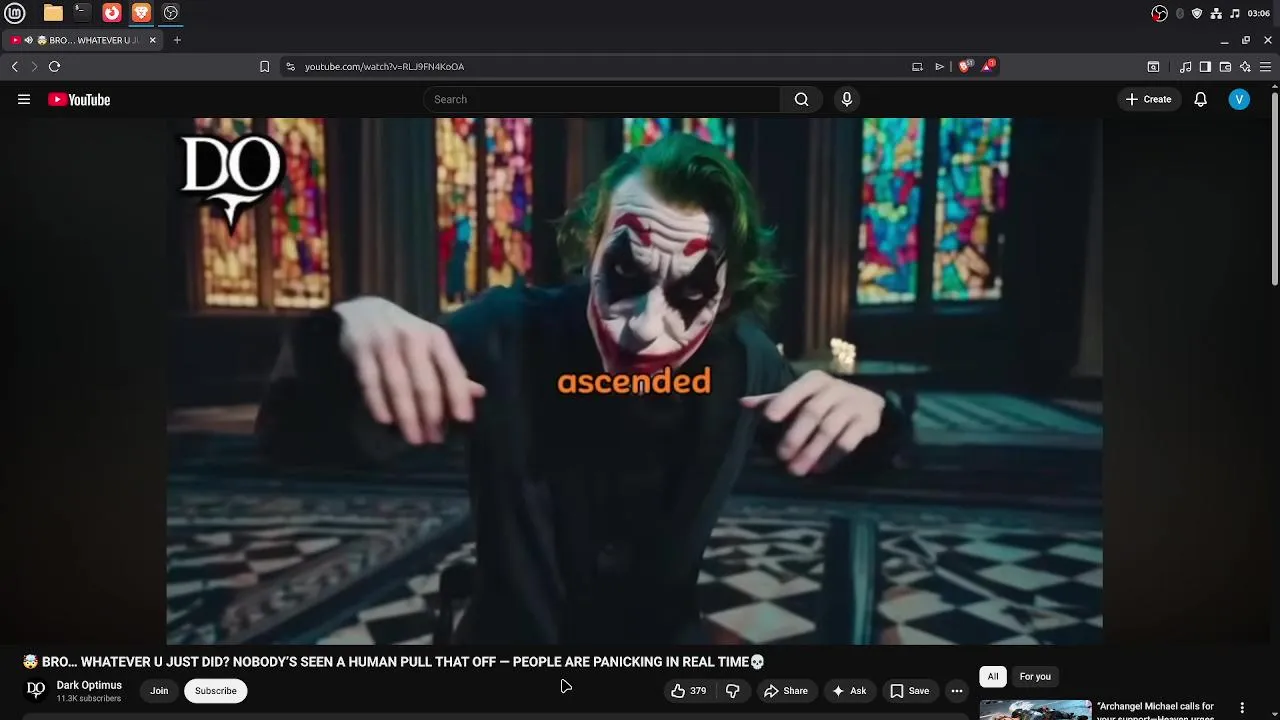Switch to OBS Studio in the panel
The height and width of the screenshot is (720, 1280).
pos(171,13)
